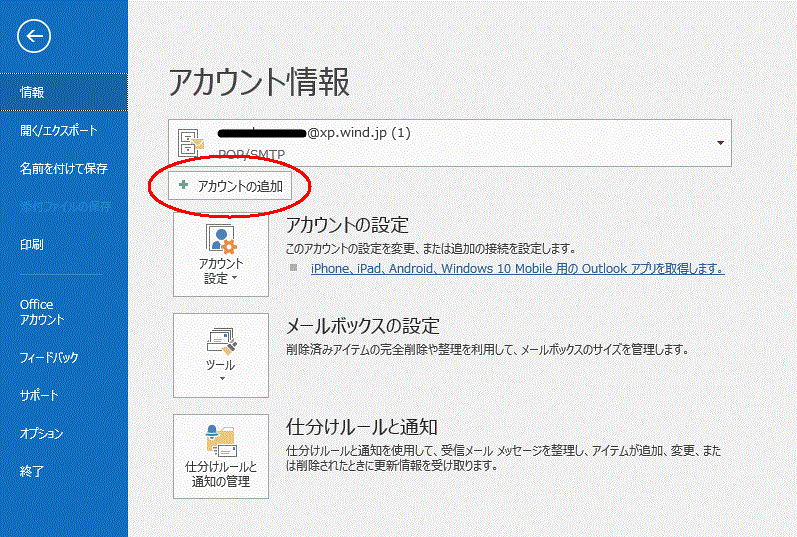
Task: Click the green plus icon for adding account
Action: tap(183, 185)
